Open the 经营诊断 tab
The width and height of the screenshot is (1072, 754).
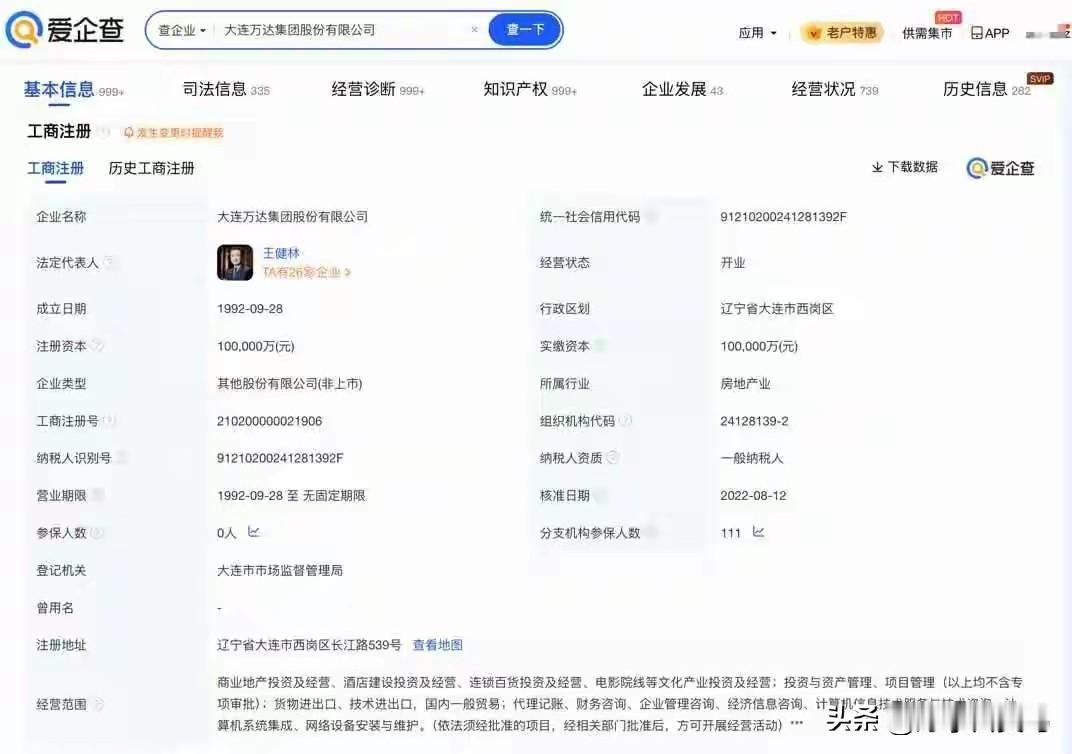(377, 90)
